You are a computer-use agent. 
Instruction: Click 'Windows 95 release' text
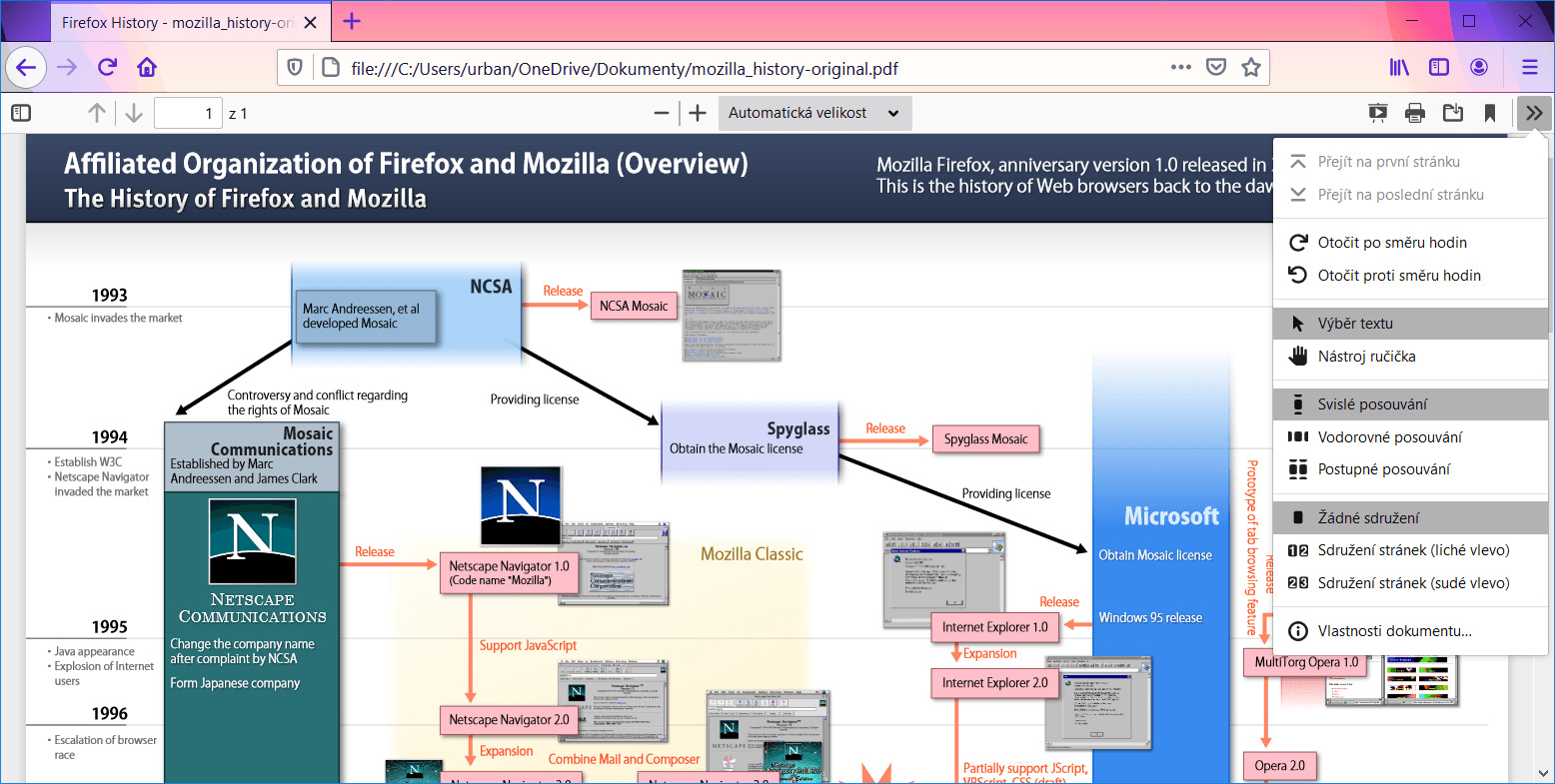(x=1150, y=618)
